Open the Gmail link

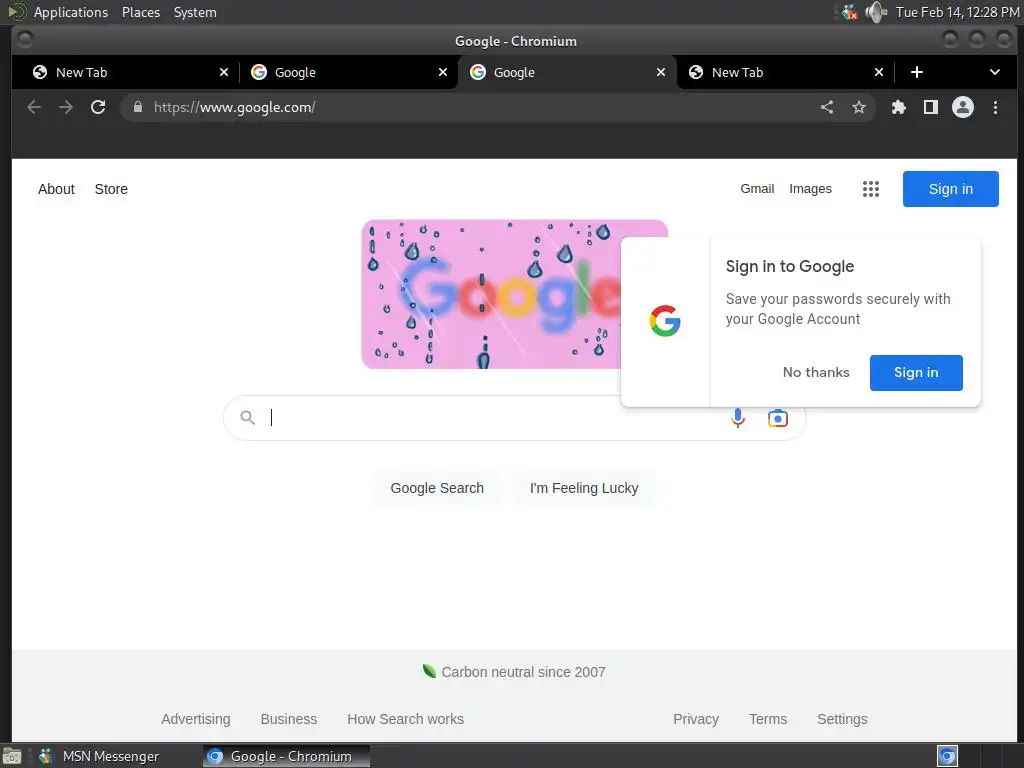pyautogui.click(x=757, y=189)
